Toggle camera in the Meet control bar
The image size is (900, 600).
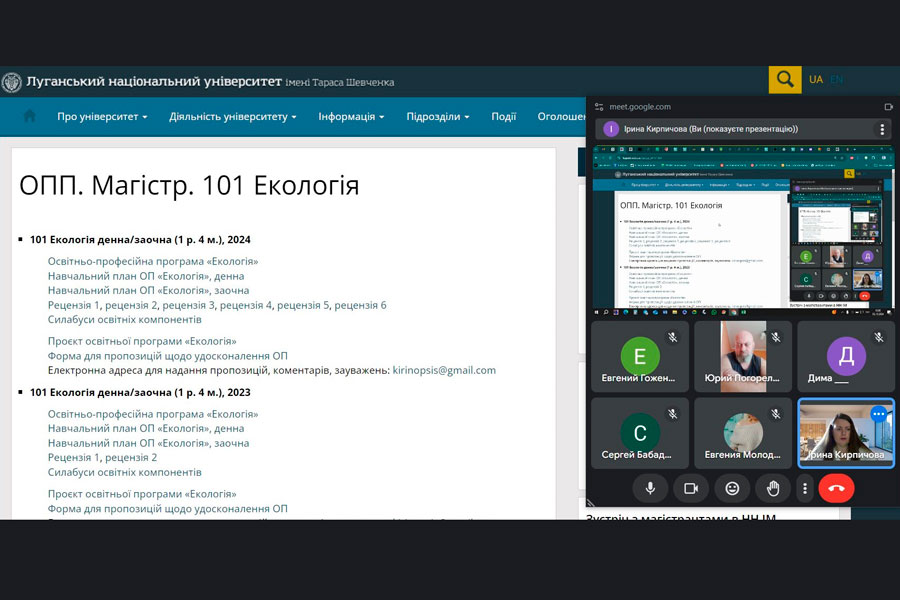click(691, 488)
